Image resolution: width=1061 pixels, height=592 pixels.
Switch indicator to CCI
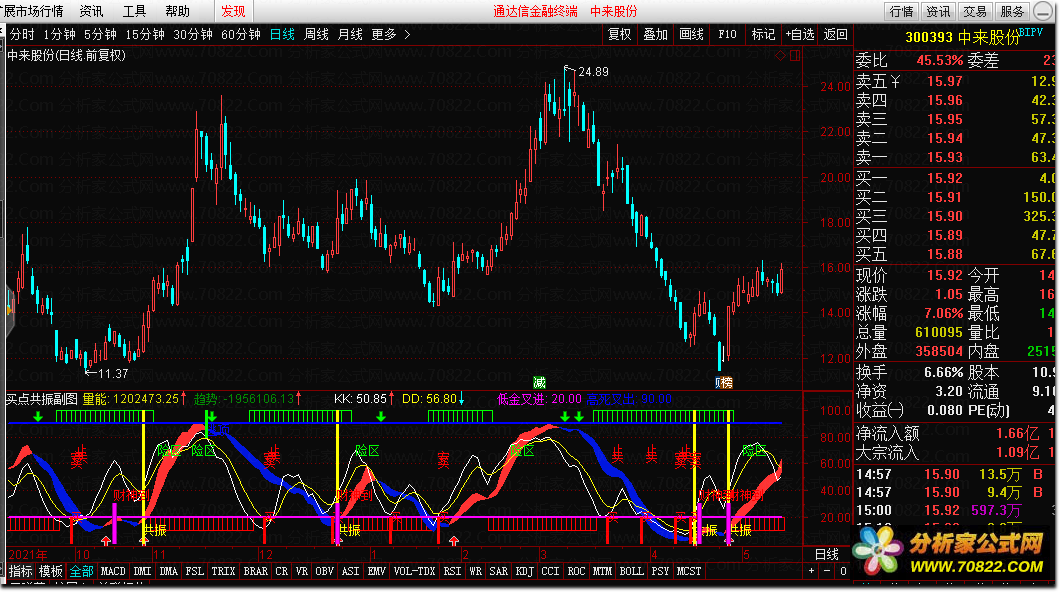click(x=550, y=572)
